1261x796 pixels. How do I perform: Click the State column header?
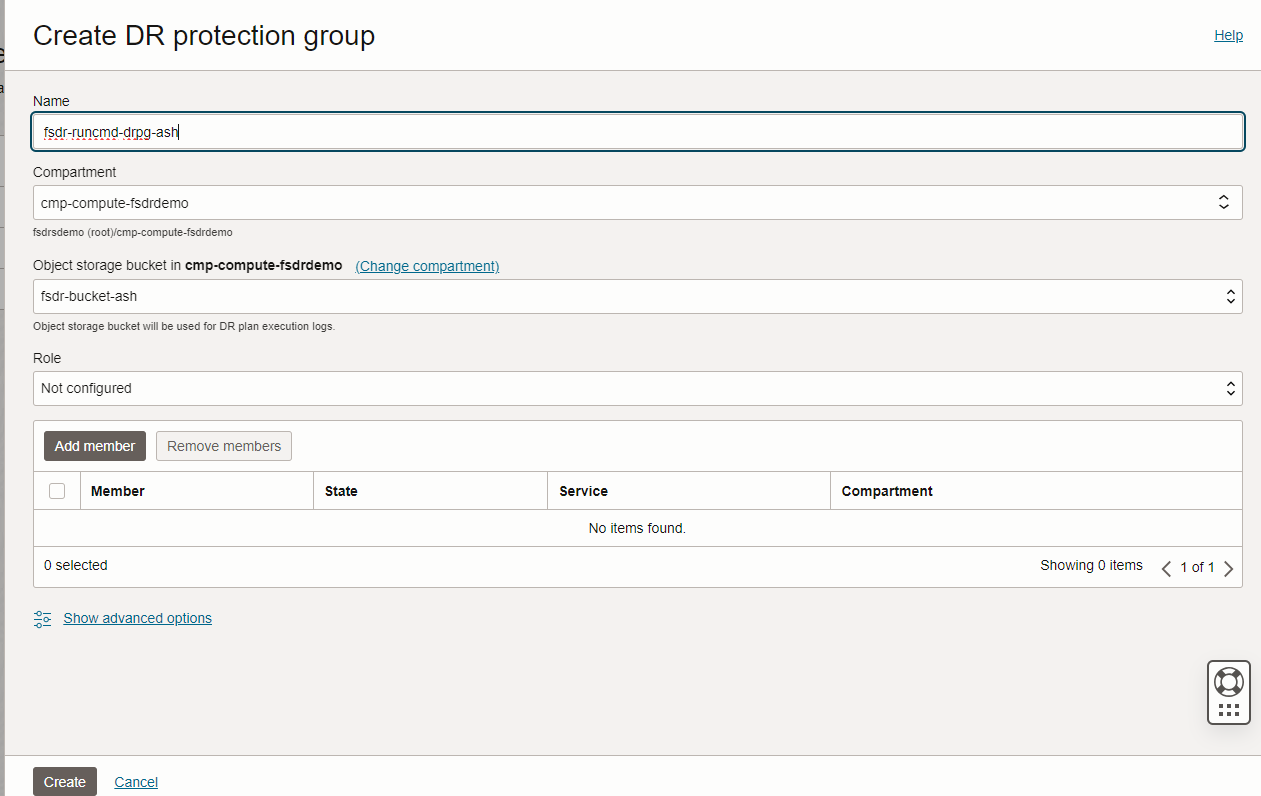tap(341, 491)
